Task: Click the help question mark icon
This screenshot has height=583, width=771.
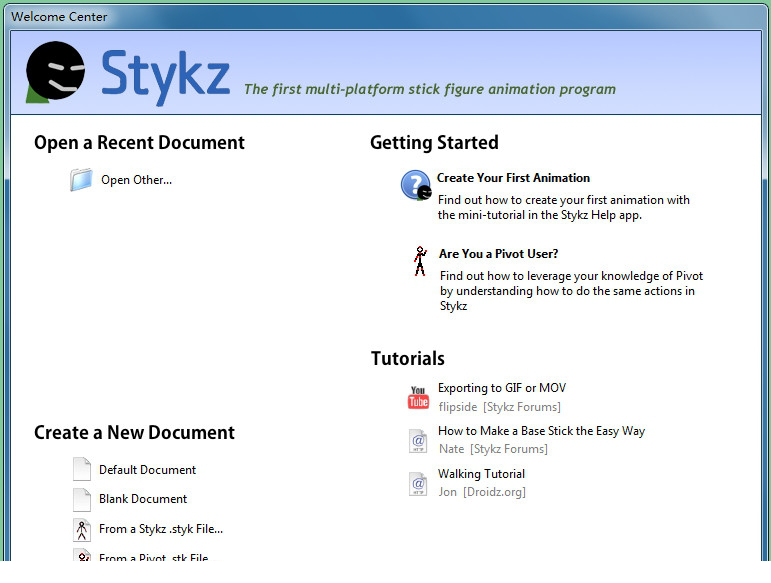Action: pyautogui.click(x=415, y=185)
